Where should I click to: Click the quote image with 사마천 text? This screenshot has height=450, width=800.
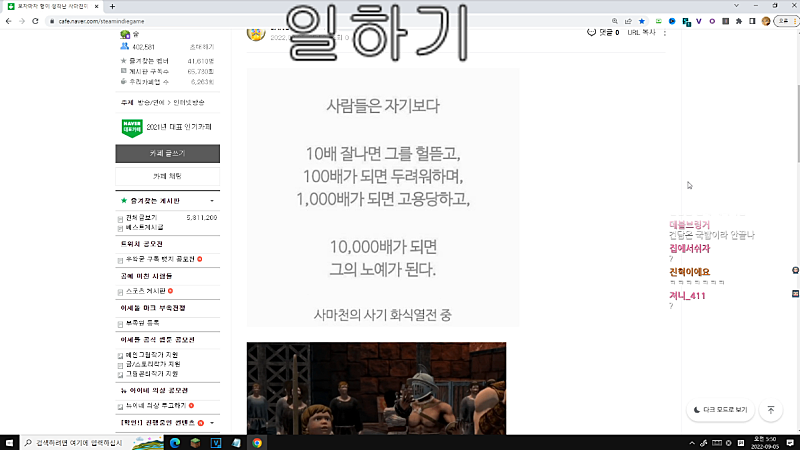click(x=383, y=197)
